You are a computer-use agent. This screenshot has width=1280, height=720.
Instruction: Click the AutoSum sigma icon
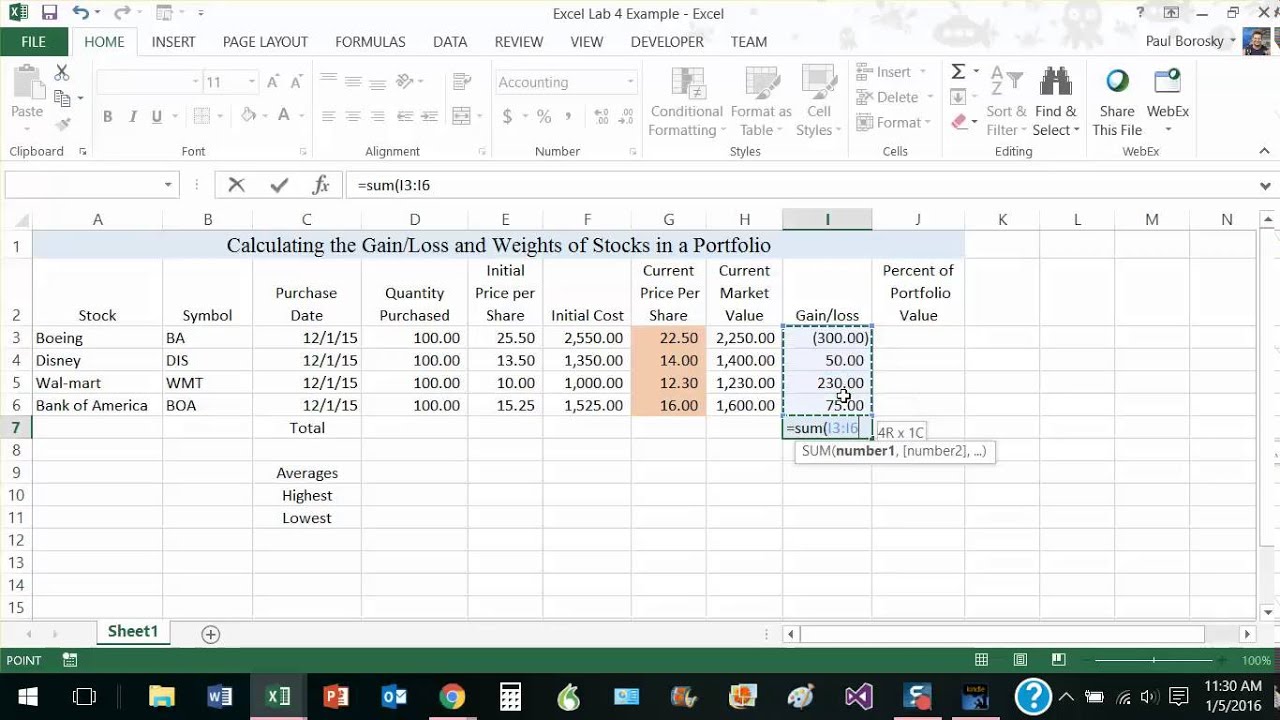click(x=958, y=72)
